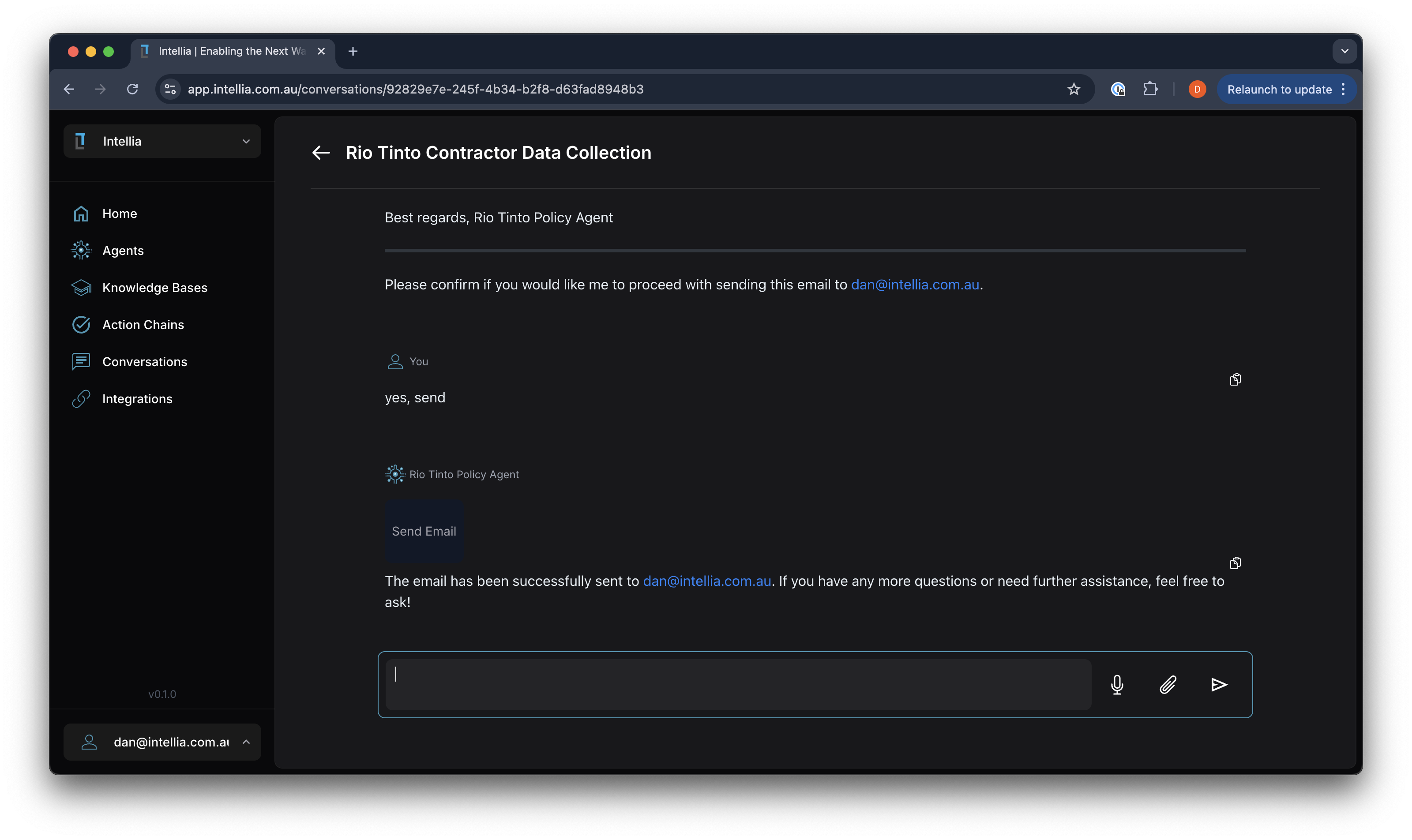Click the browser forward button
The width and height of the screenshot is (1412, 840).
click(x=101, y=89)
